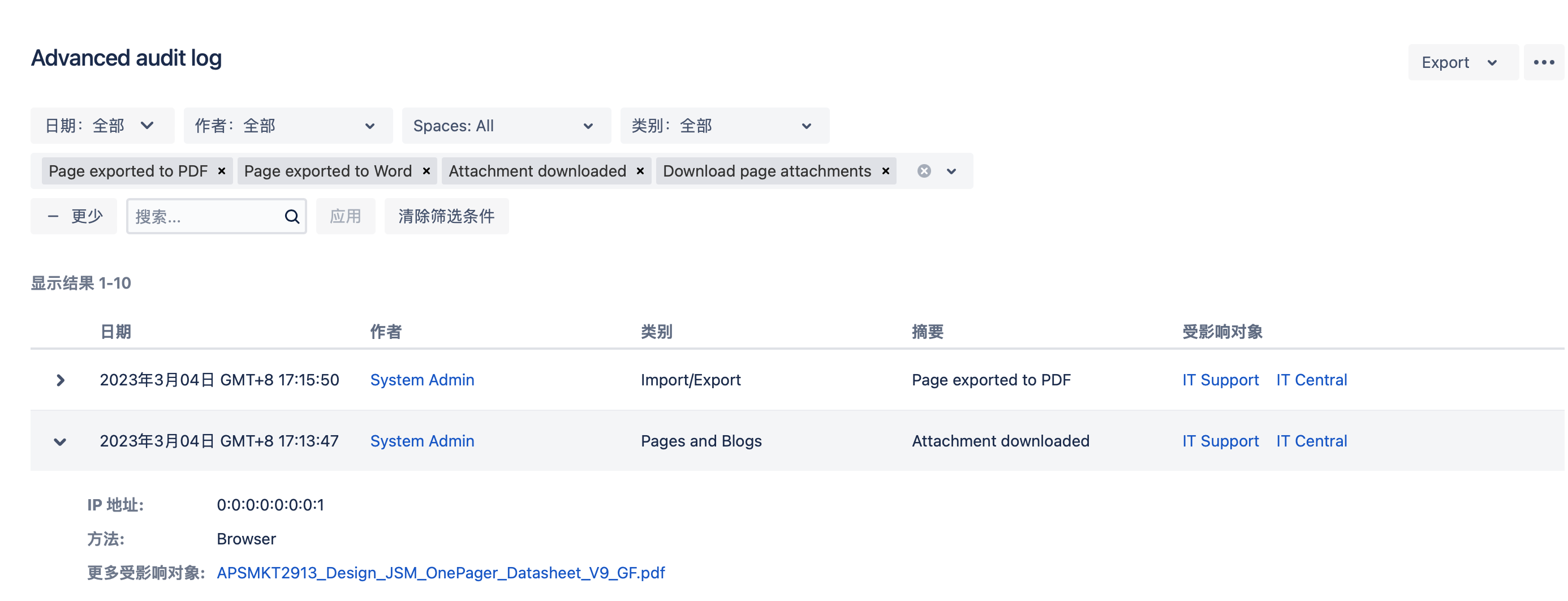Screen dimensions: 1568x601
Task: Click the 清除筛选条件 clear filters button
Action: pos(446,217)
